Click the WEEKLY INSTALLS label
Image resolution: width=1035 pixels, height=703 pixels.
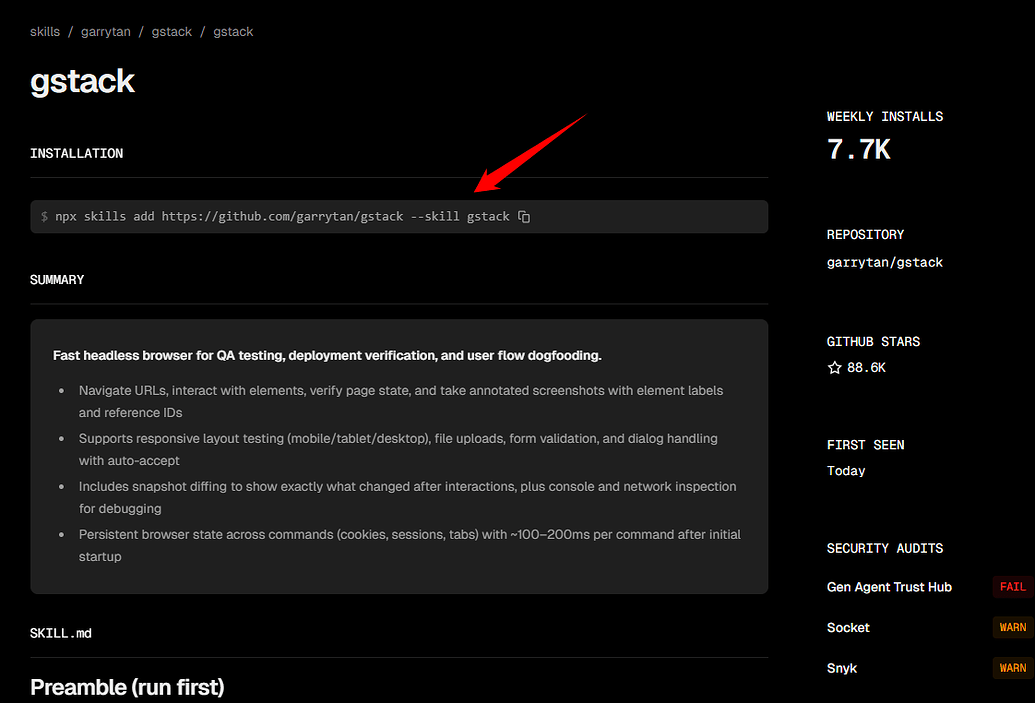coord(885,117)
